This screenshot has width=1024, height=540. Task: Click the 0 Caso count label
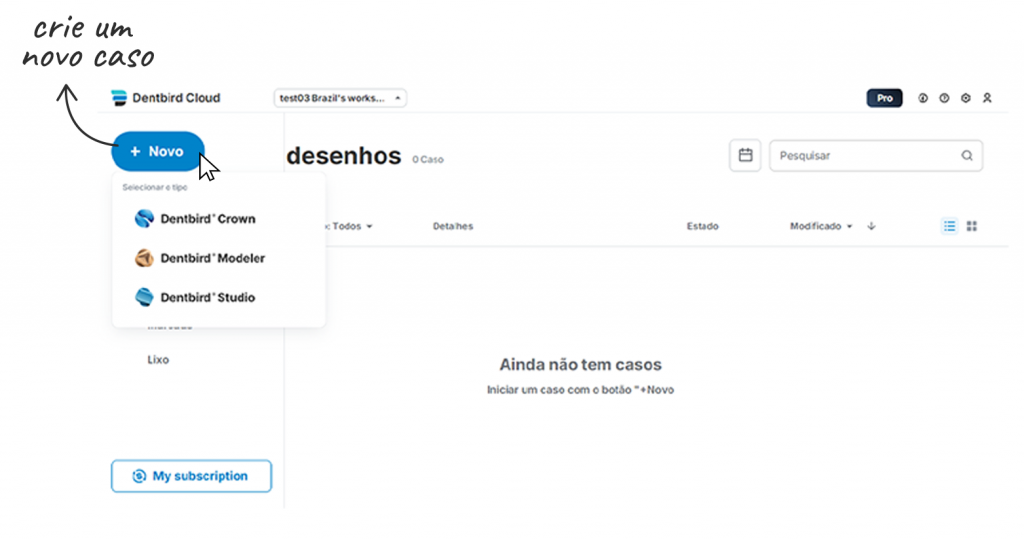click(x=428, y=159)
